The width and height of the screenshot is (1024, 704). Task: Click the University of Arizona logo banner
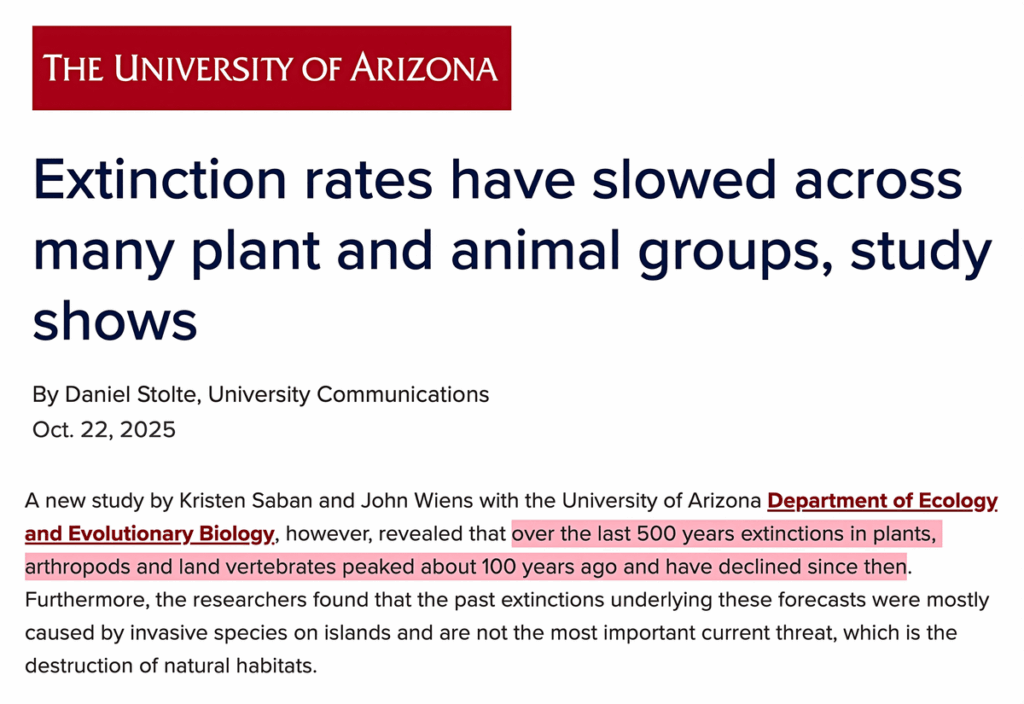[271, 68]
